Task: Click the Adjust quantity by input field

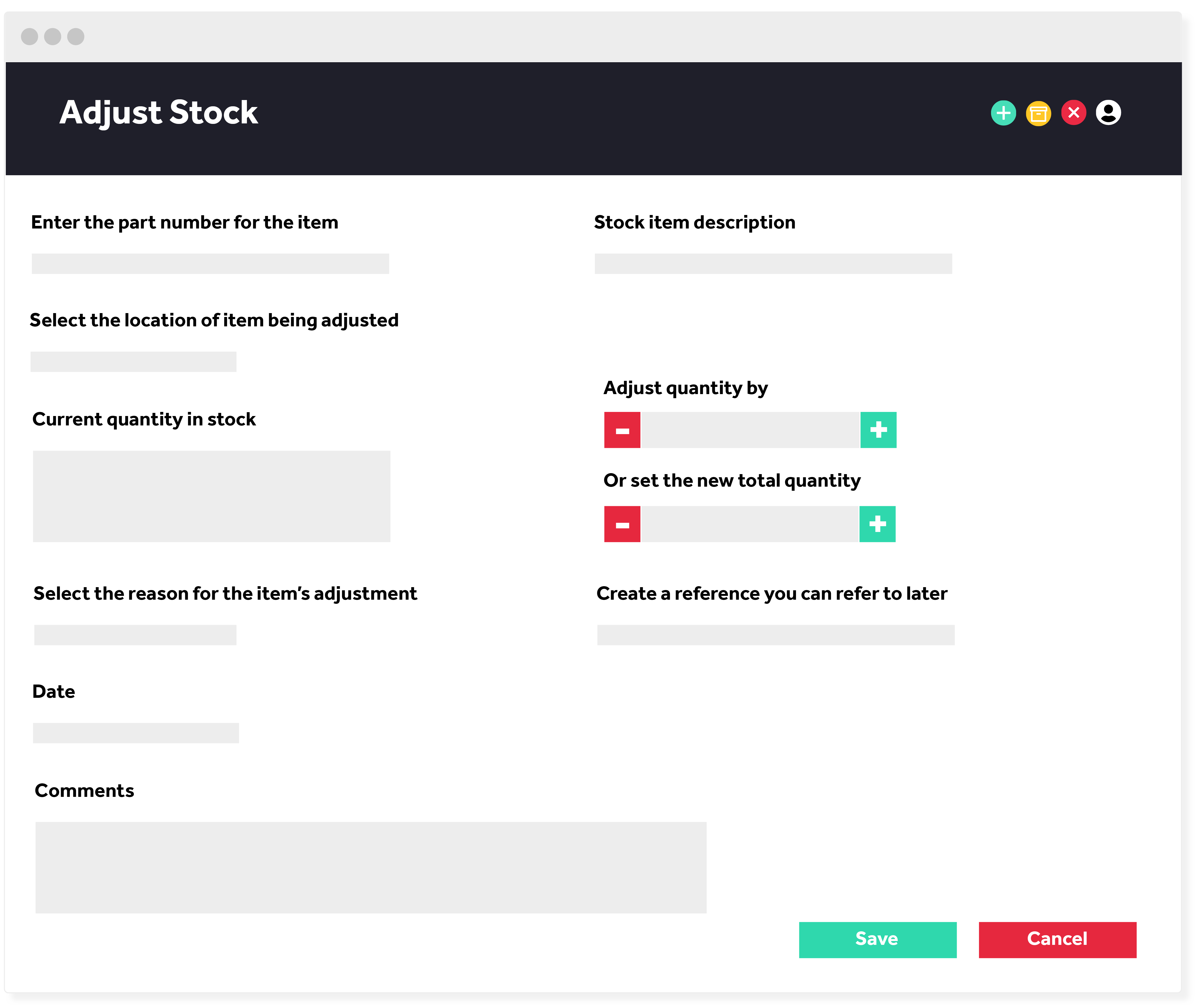Action: click(x=750, y=430)
